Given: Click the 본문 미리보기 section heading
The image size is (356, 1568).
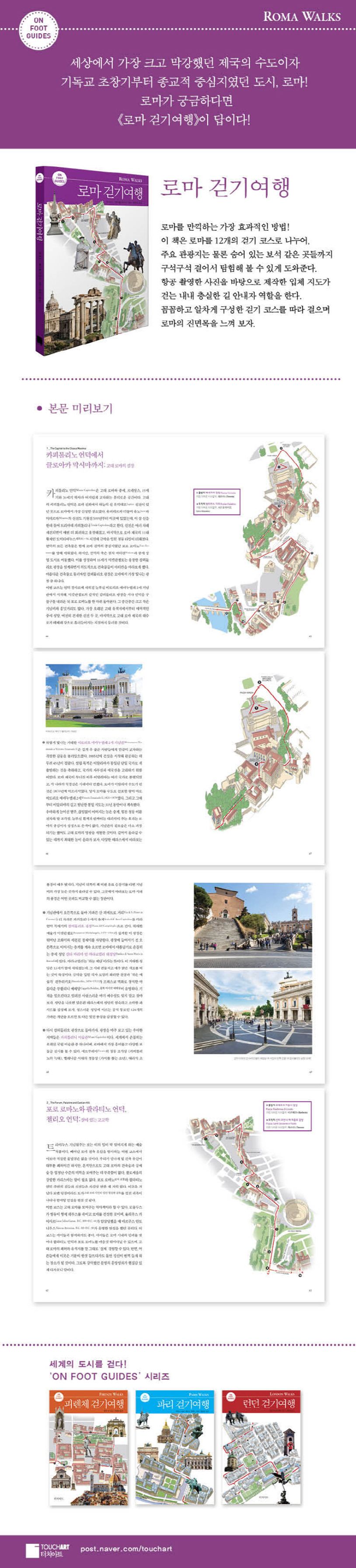Looking at the screenshot, I should pos(80,408).
